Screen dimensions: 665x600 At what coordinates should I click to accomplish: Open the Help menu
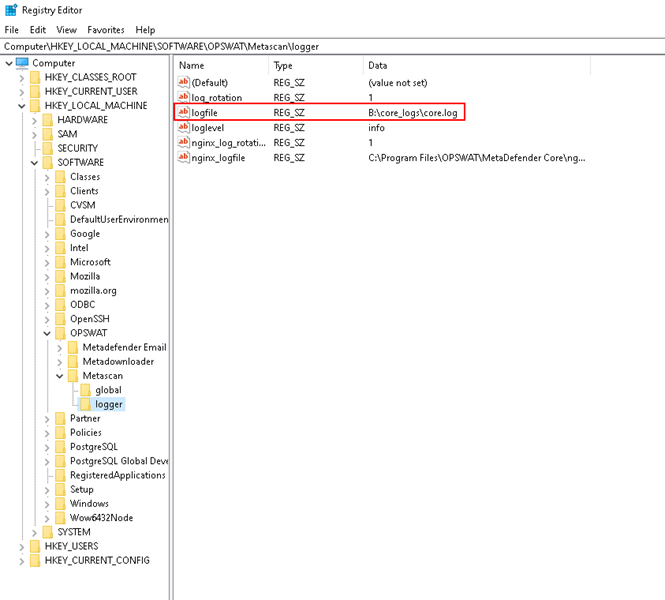[145, 30]
